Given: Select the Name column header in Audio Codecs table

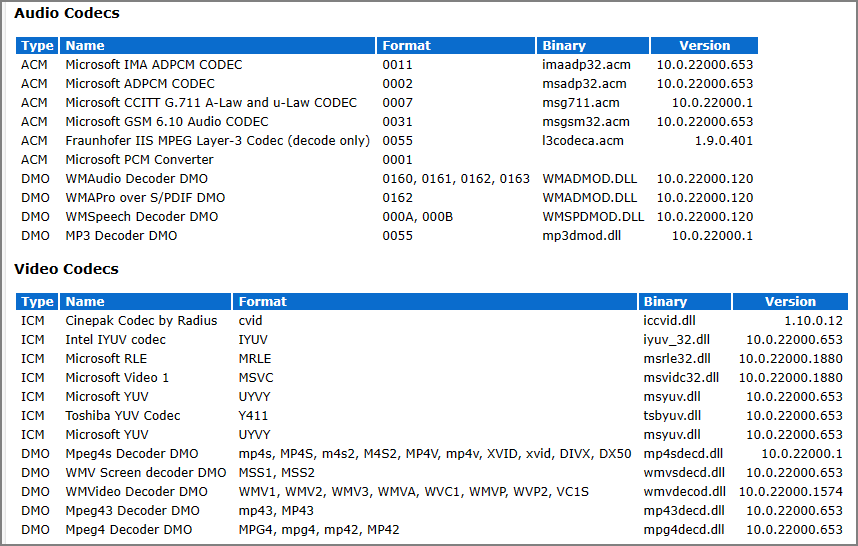Looking at the screenshot, I should (85, 45).
